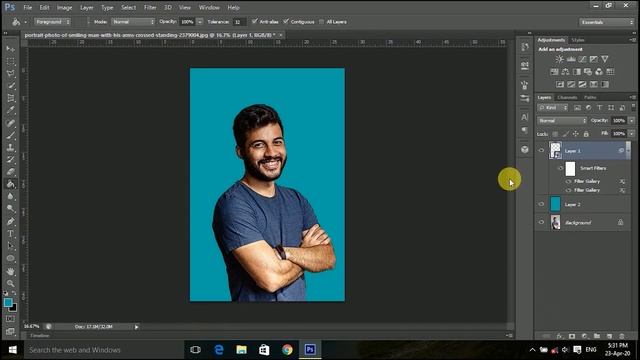Open the layer Fill dropdown arrow
The height and width of the screenshot is (360, 640).
tap(631, 133)
